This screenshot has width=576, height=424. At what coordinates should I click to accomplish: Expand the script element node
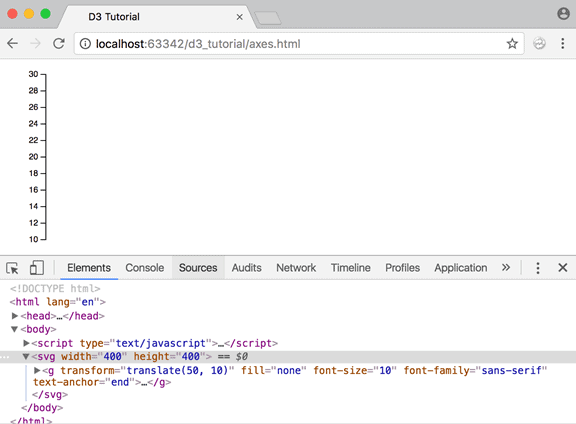pos(26,343)
